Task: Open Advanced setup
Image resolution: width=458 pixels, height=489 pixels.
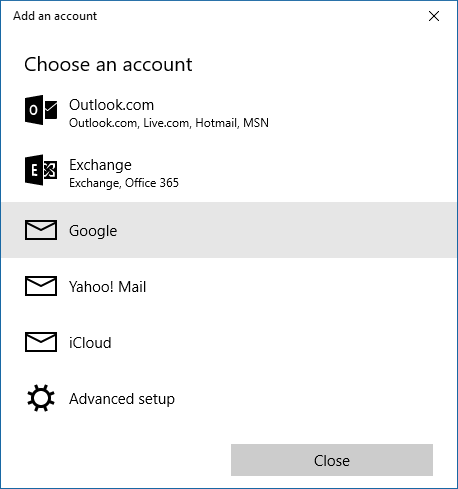Action: (x=229, y=398)
